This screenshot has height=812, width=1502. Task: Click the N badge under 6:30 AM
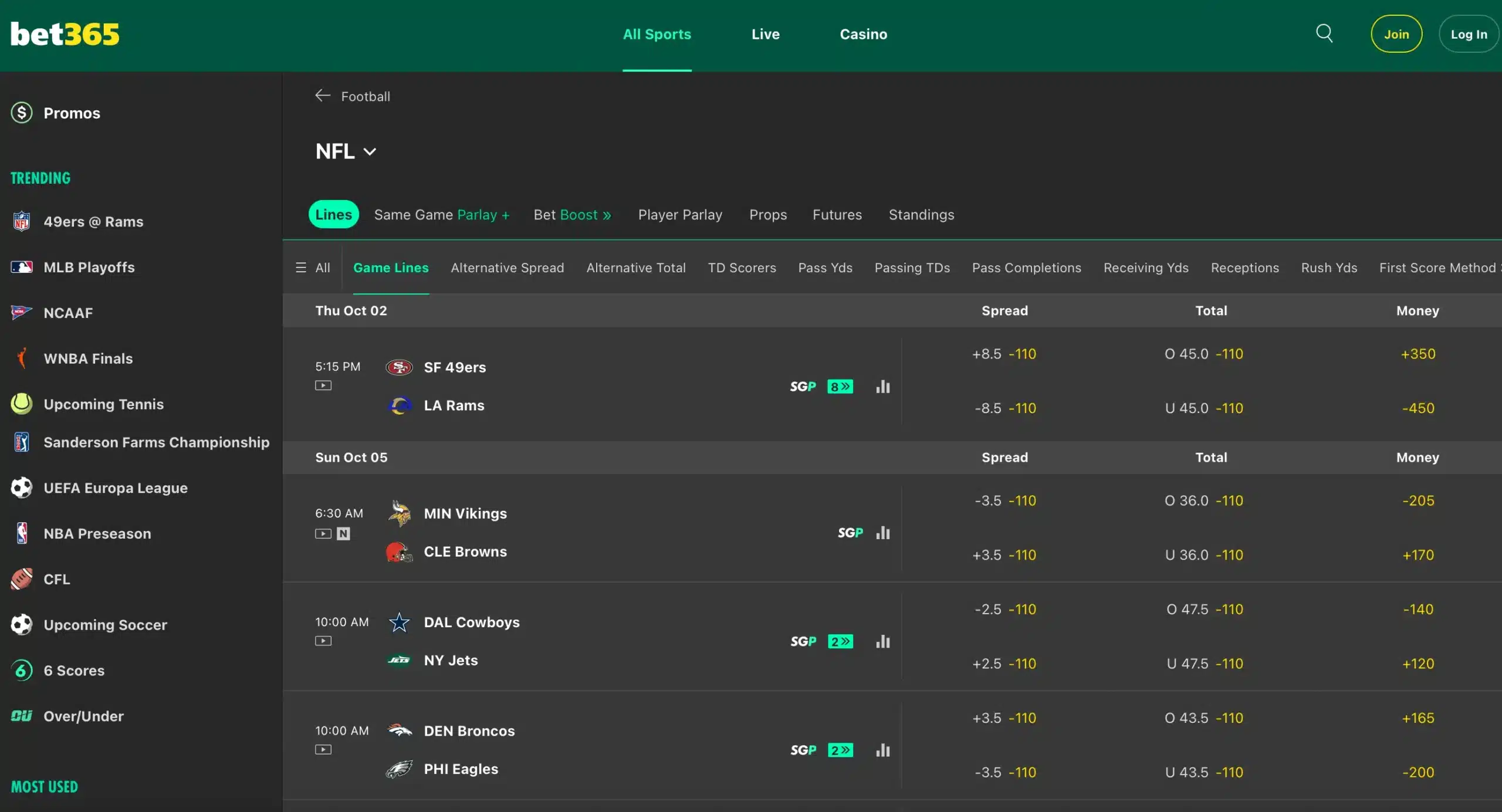click(x=344, y=534)
